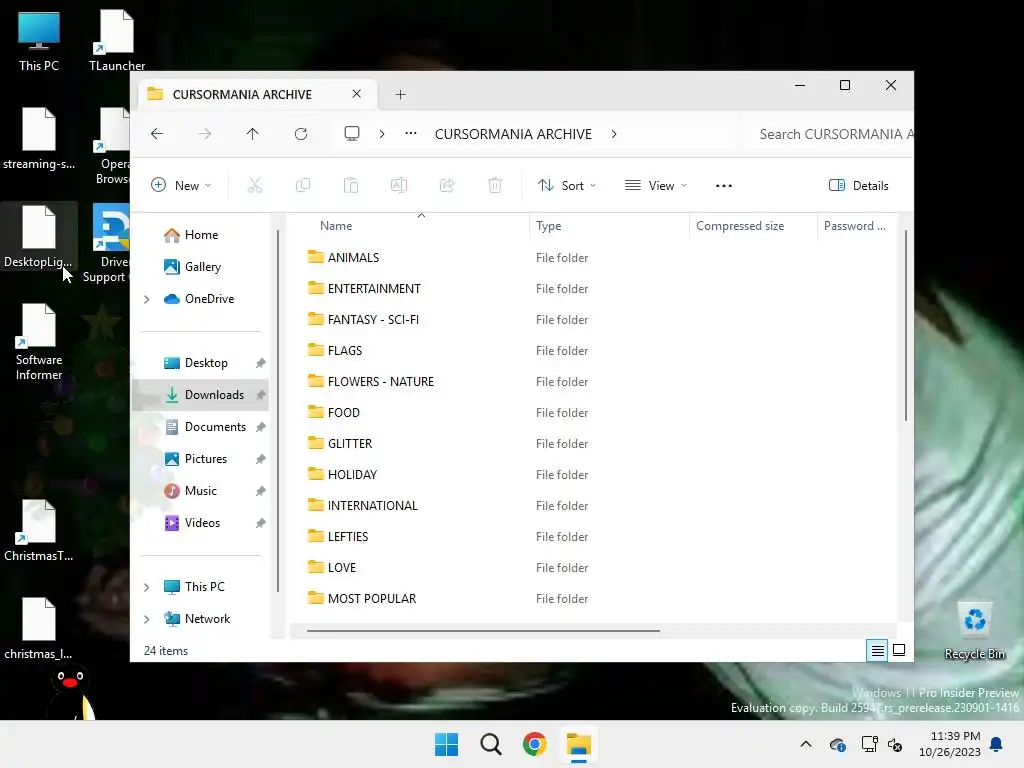Click the Delete trash icon

tap(495, 185)
